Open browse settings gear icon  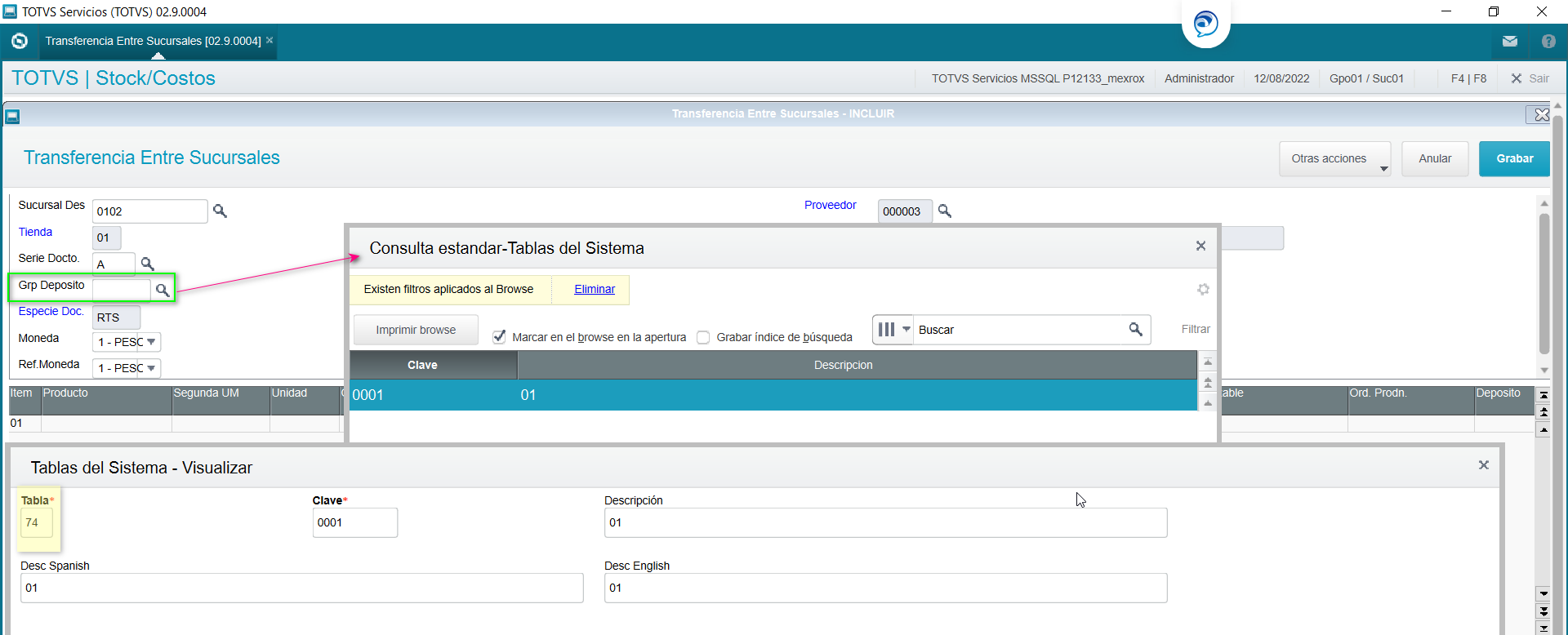1203,289
